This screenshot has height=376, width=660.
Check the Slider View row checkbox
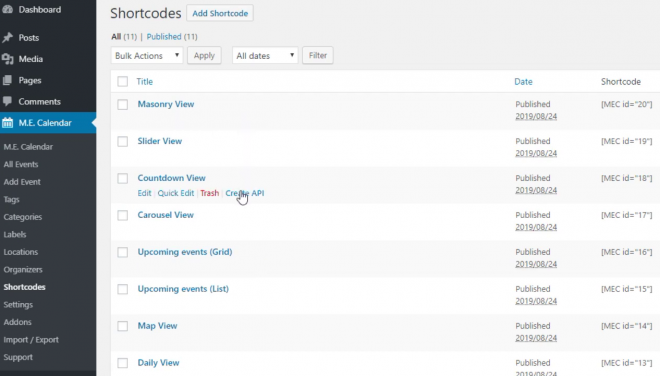(122, 141)
